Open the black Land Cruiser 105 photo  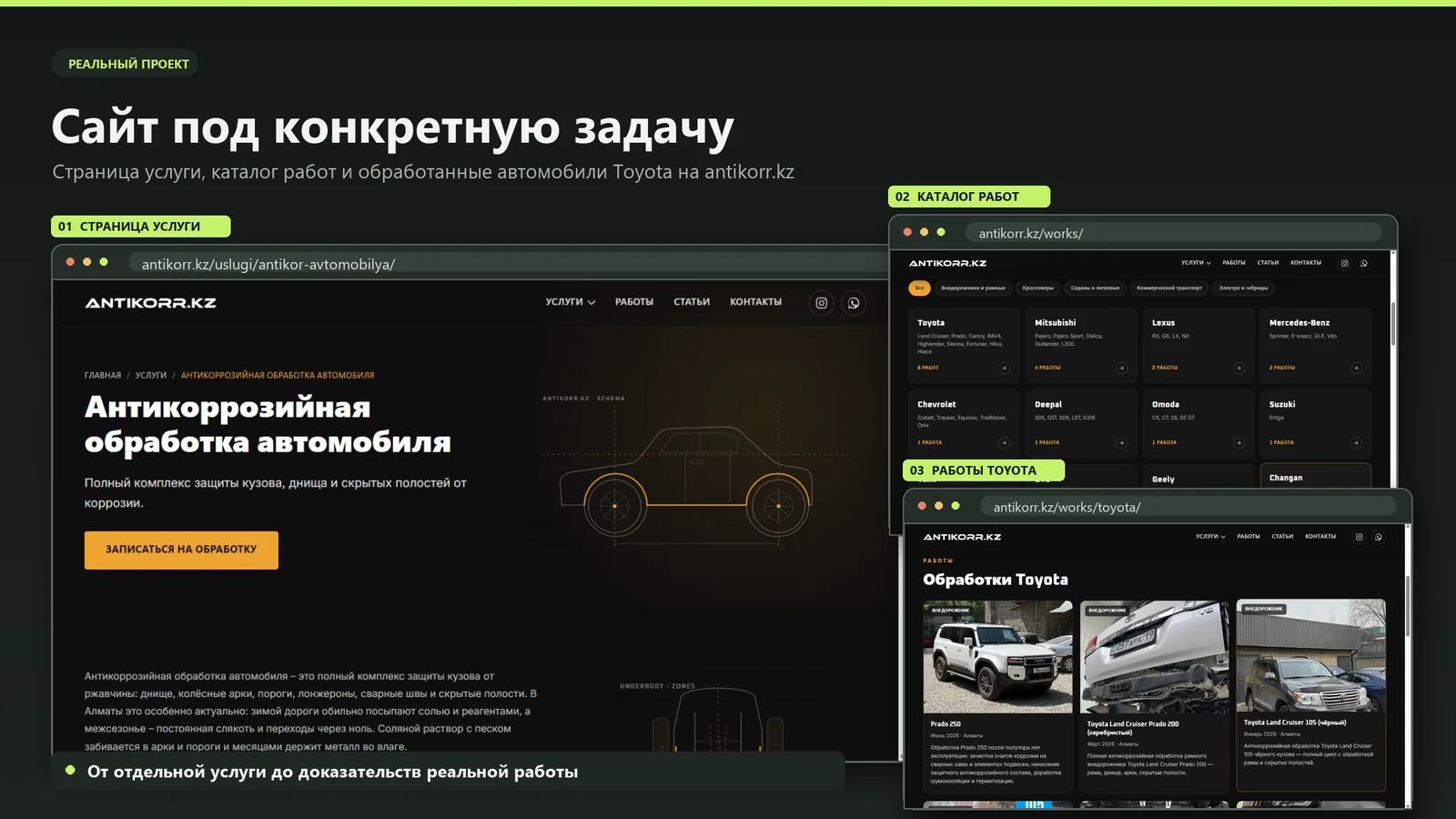[1311, 656]
